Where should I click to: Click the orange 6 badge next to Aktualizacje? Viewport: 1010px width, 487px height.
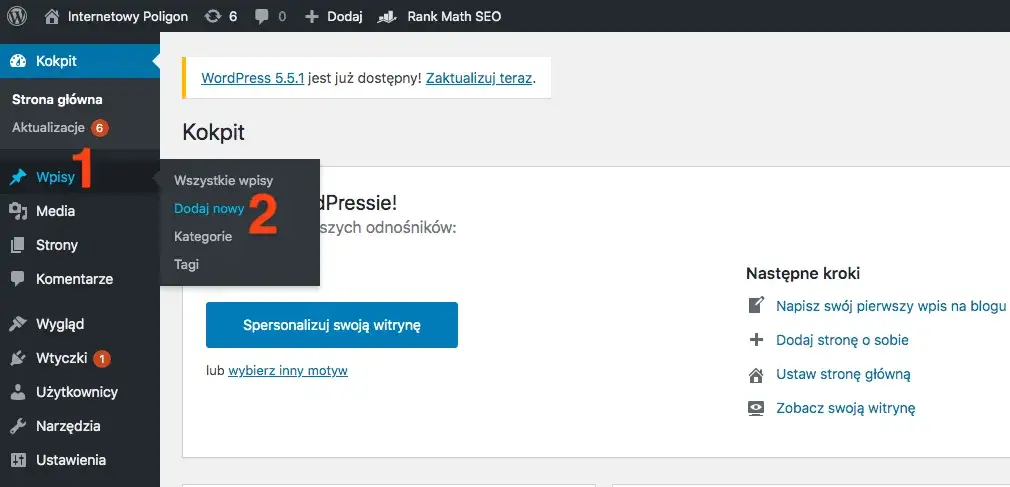click(99, 128)
